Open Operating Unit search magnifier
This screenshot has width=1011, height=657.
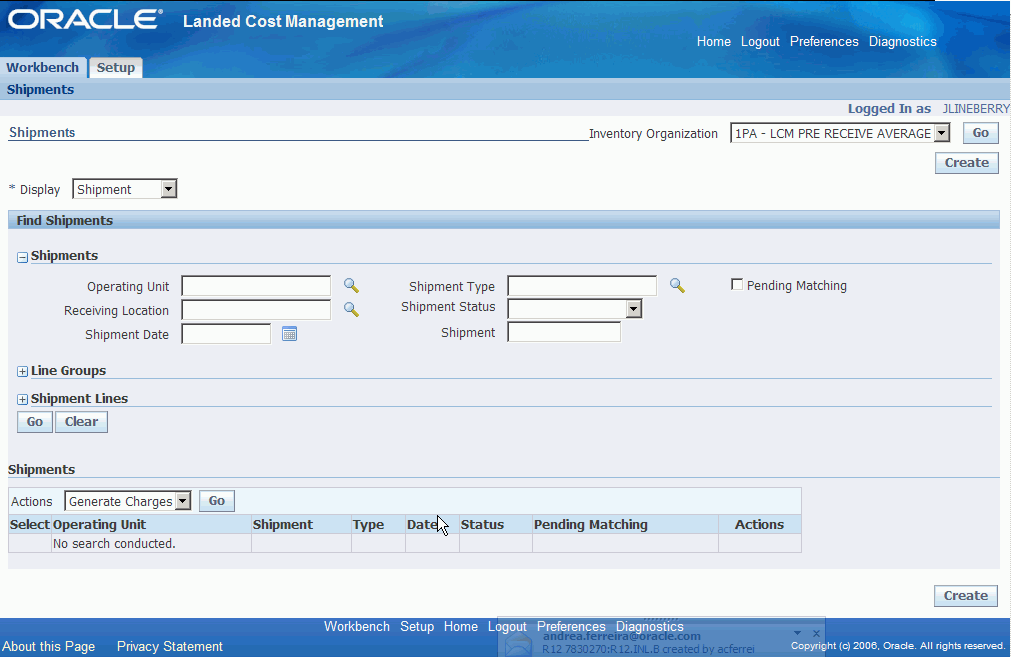[351, 286]
